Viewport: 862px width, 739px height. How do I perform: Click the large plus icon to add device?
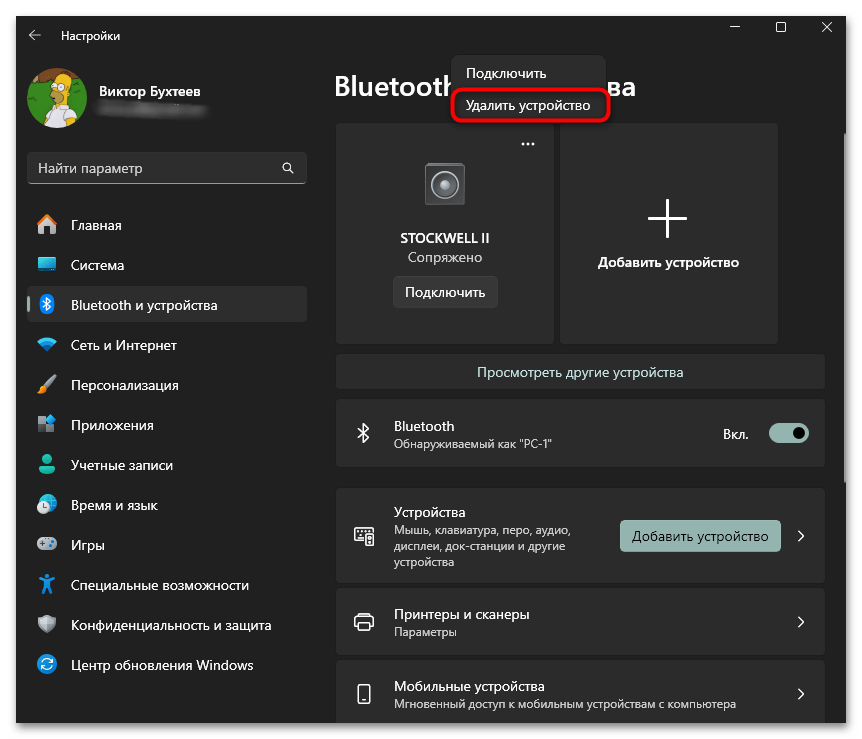coord(667,218)
